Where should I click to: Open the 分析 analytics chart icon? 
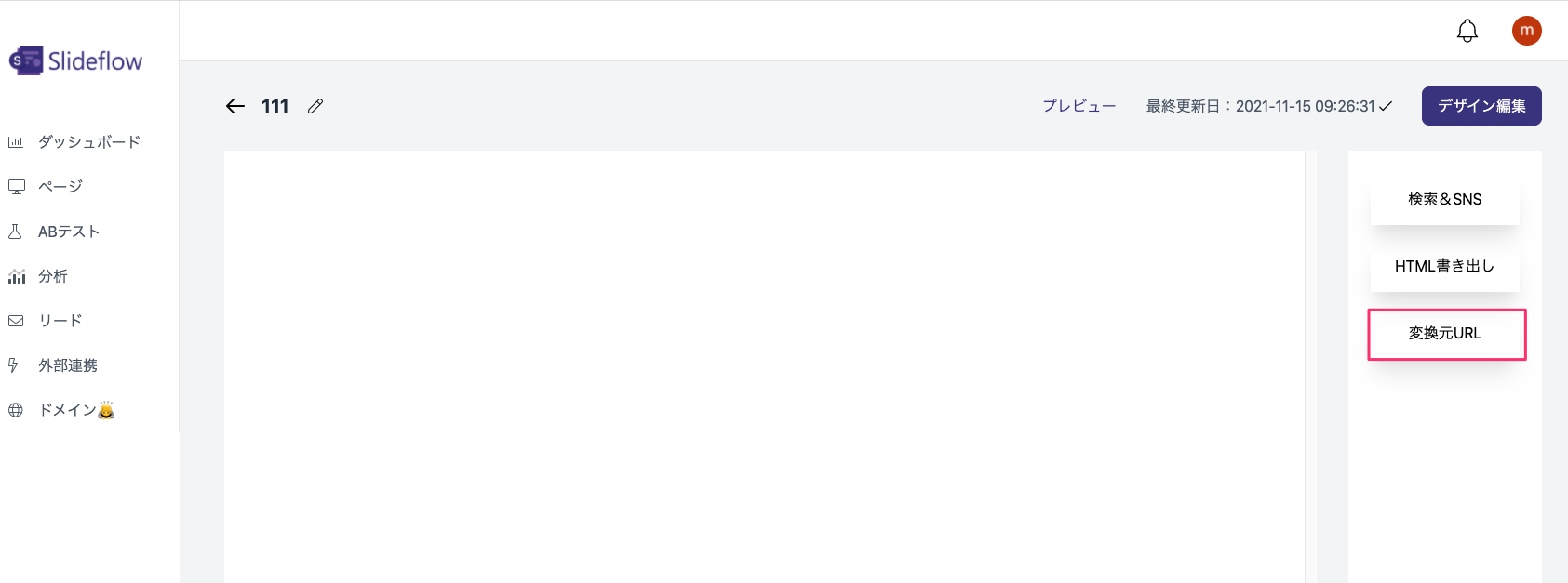(x=16, y=275)
